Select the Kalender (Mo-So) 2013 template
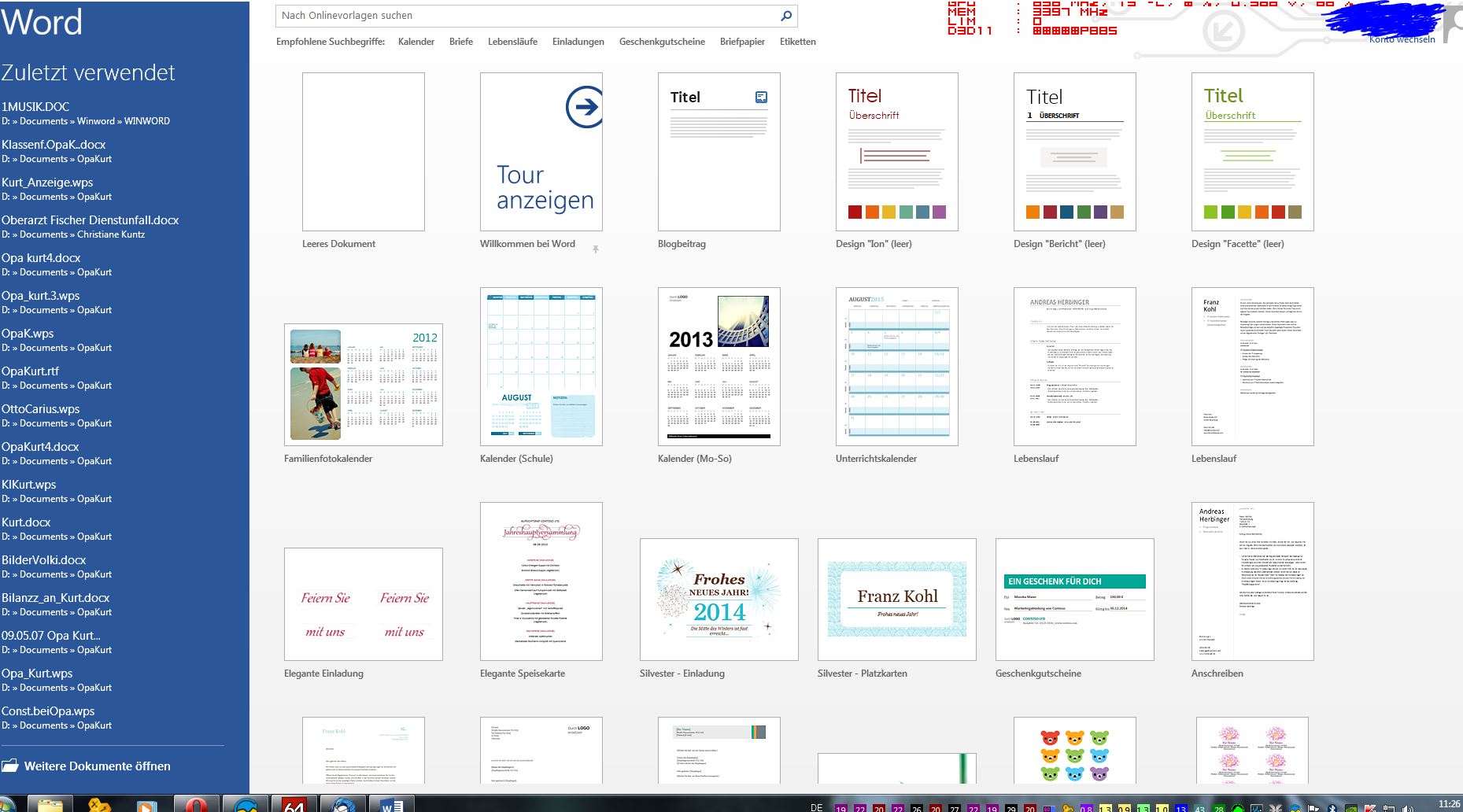 click(719, 367)
